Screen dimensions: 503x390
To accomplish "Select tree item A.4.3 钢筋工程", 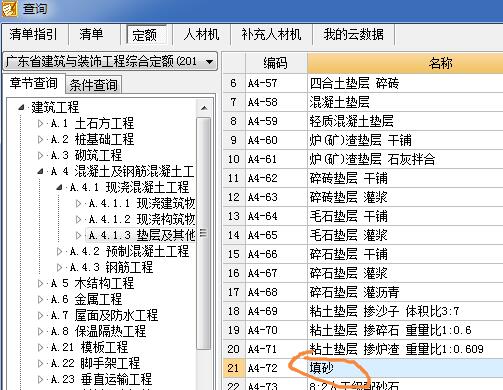I will (x=111, y=267).
